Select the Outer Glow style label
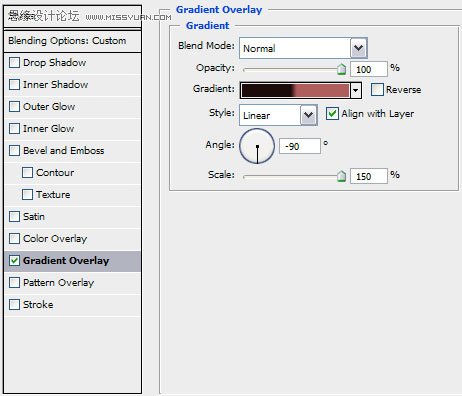The image size is (462, 396). point(49,106)
